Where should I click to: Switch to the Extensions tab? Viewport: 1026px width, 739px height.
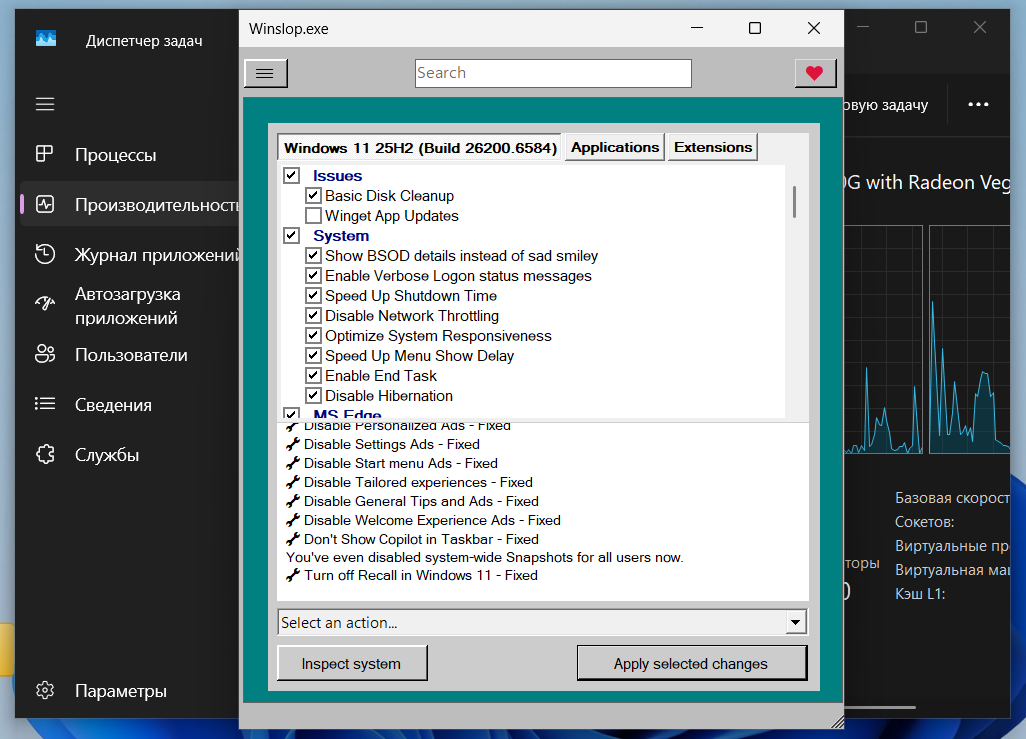[x=713, y=147]
